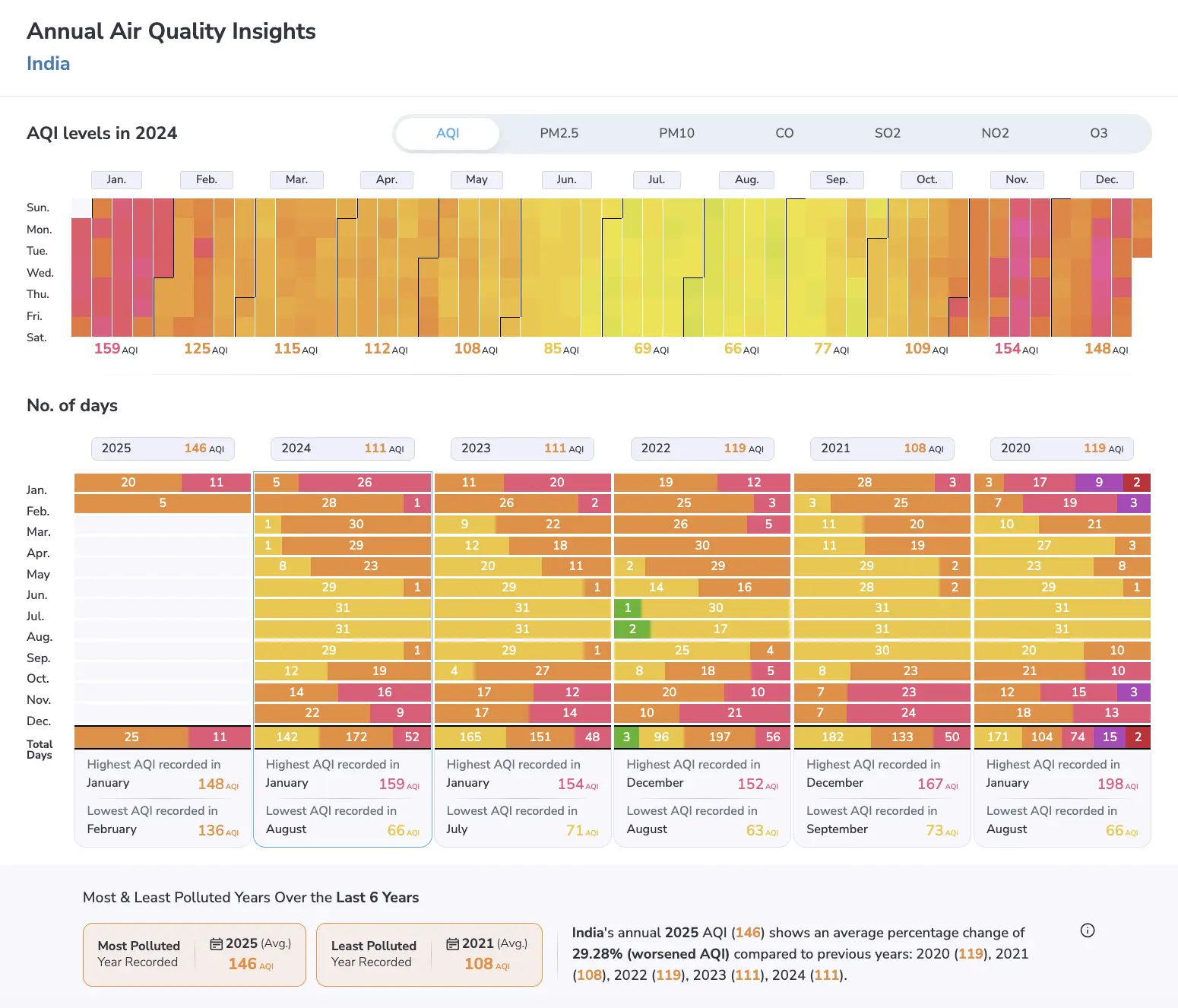Click the 69 AQI July average value
Image resolution: width=1178 pixels, height=1008 pixels.
pyautogui.click(x=651, y=348)
